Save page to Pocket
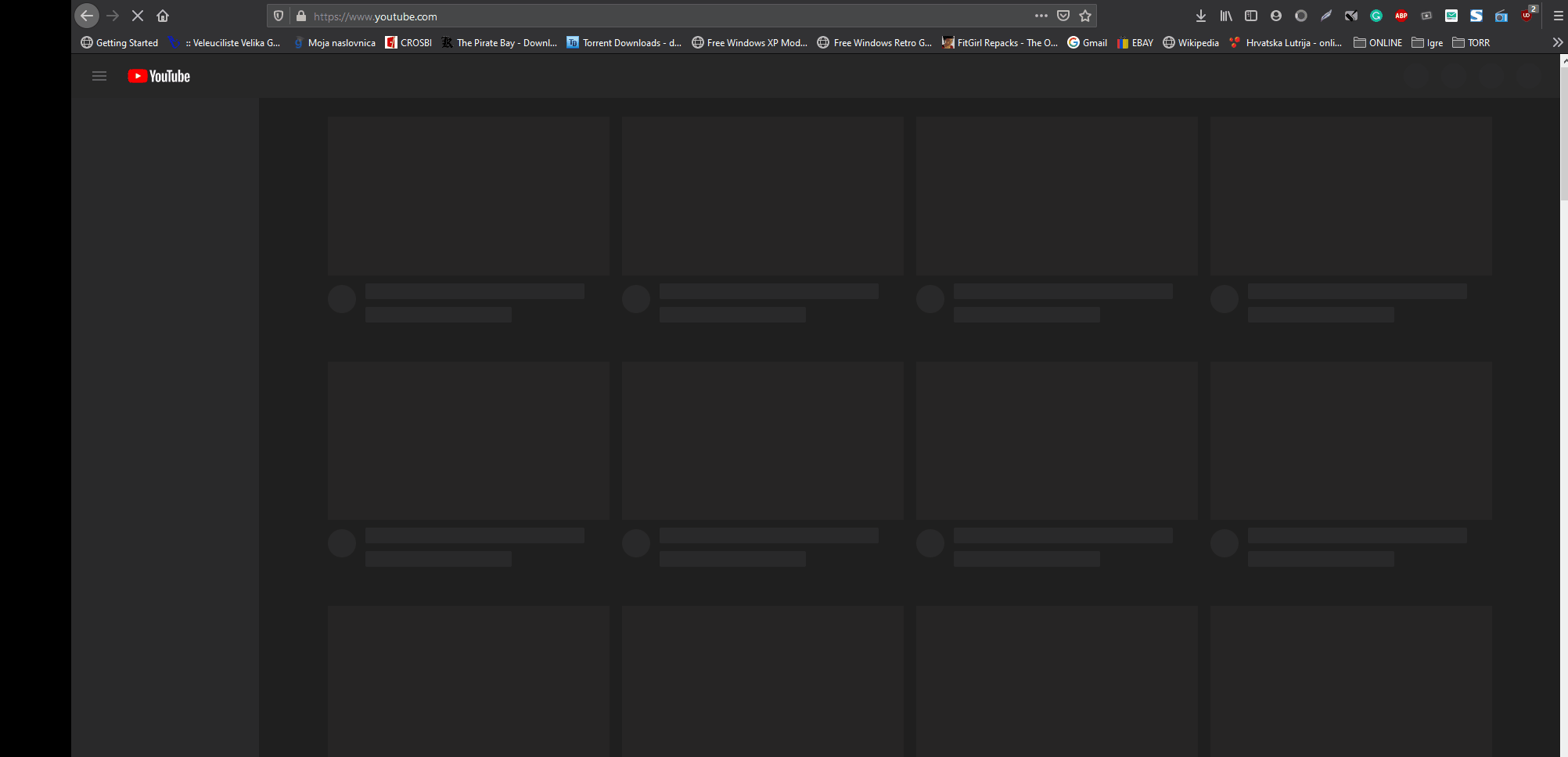Image resolution: width=1568 pixels, height=757 pixels. (x=1063, y=16)
